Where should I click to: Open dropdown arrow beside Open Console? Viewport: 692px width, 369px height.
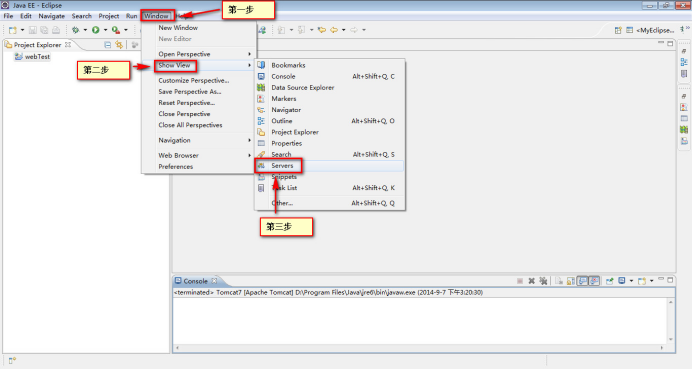[x=651, y=281]
